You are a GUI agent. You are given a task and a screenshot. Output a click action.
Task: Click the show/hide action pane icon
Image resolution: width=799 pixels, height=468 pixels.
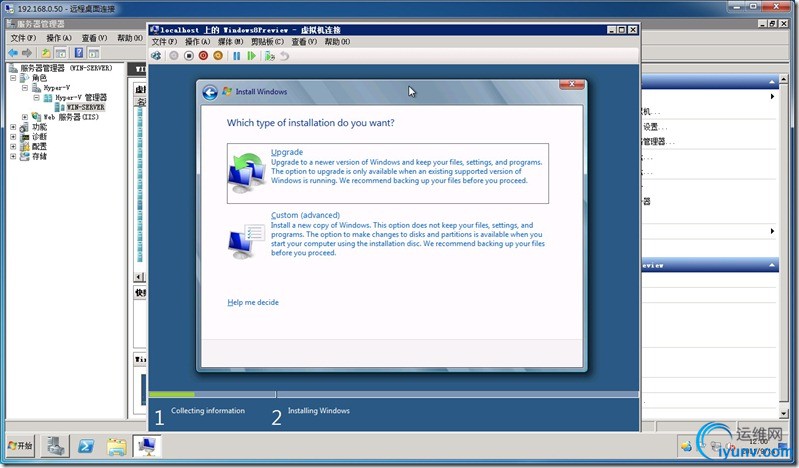[x=93, y=53]
